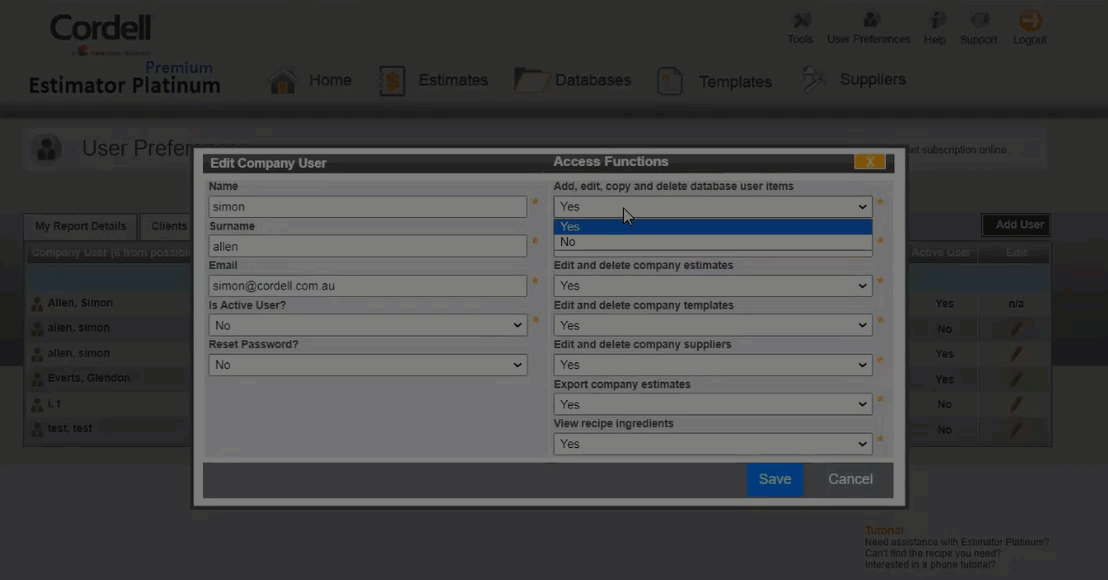Click the Templates document icon
Viewport: 1108px width, 580px height.
(x=669, y=81)
